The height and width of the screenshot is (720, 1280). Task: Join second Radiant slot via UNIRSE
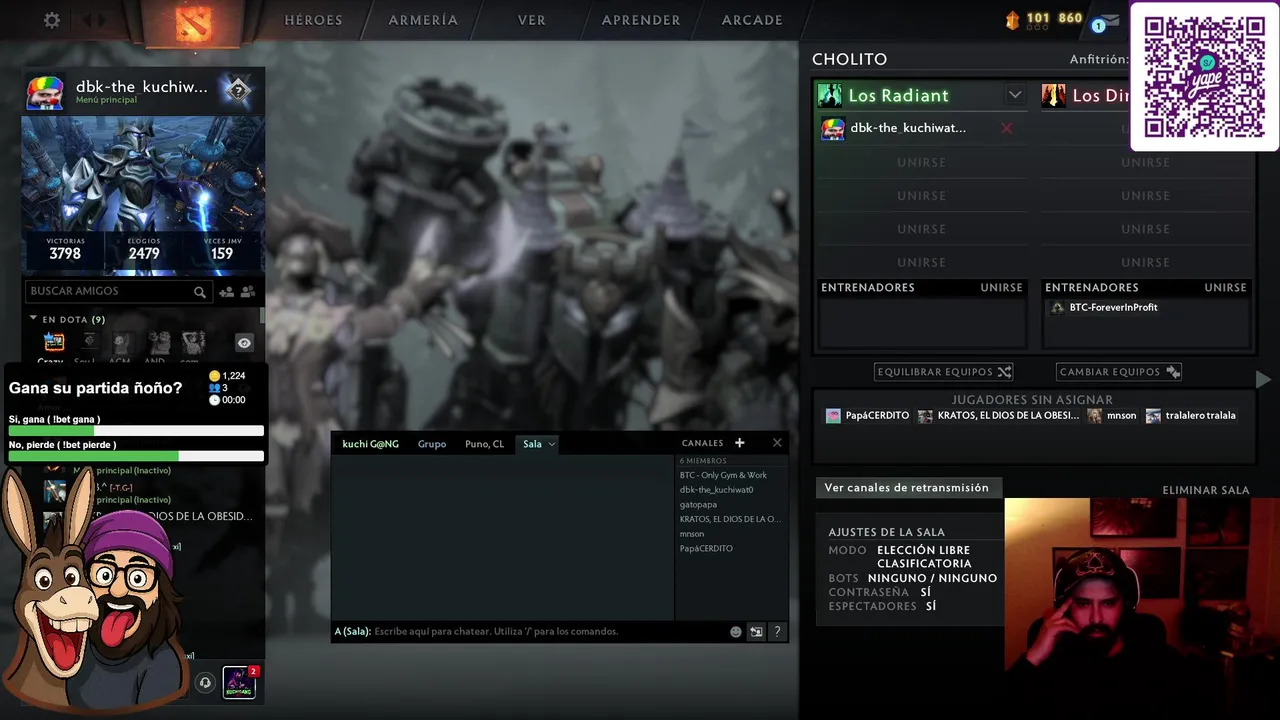click(x=921, y=162)
